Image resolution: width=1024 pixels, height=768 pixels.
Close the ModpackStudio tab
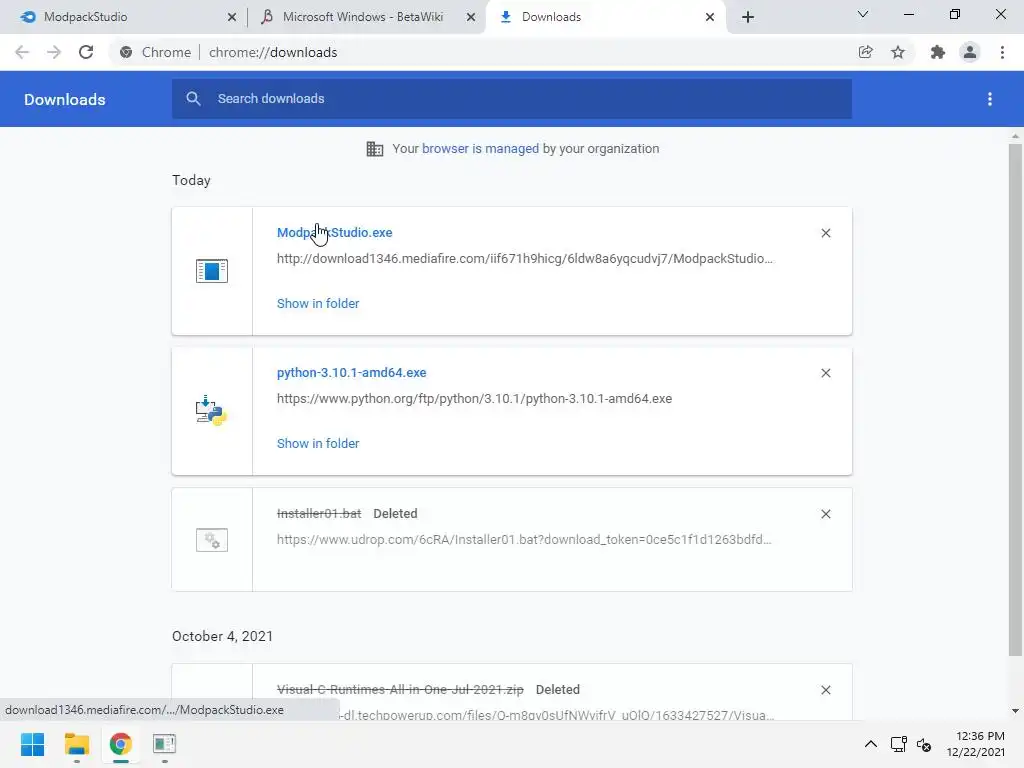(x=232, y=18)
